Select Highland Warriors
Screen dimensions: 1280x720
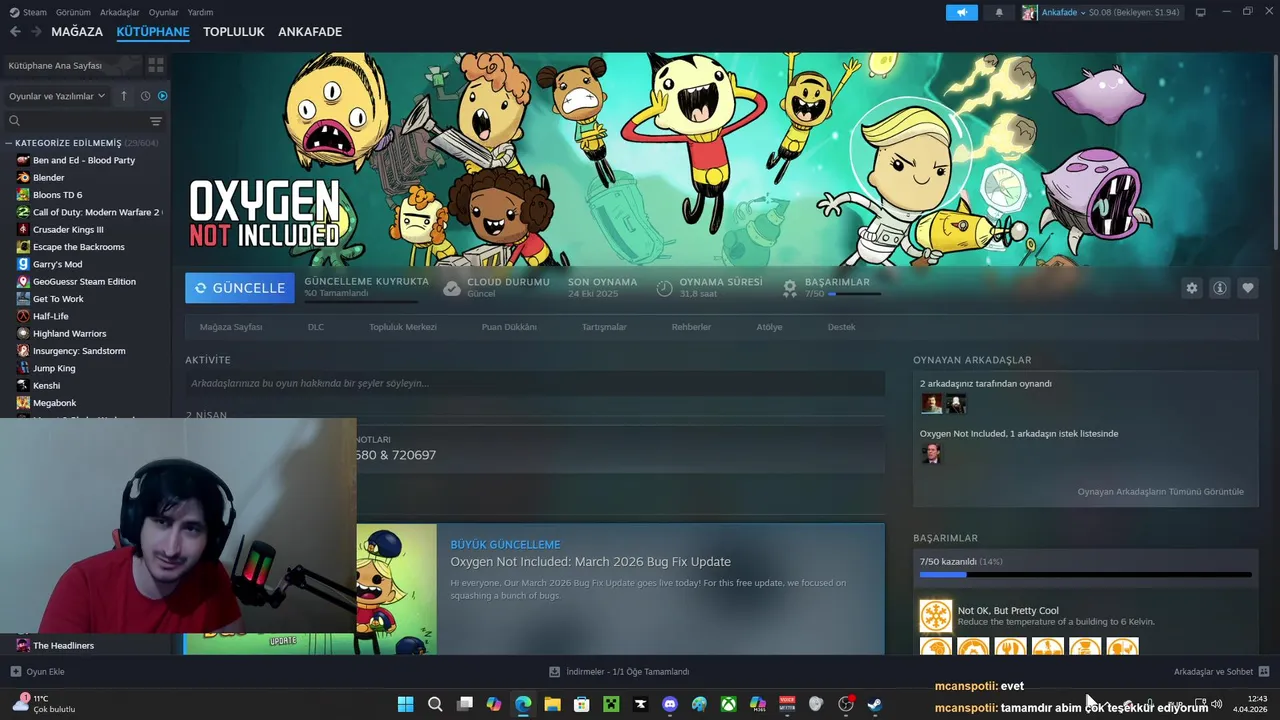[x=69, y=333]
